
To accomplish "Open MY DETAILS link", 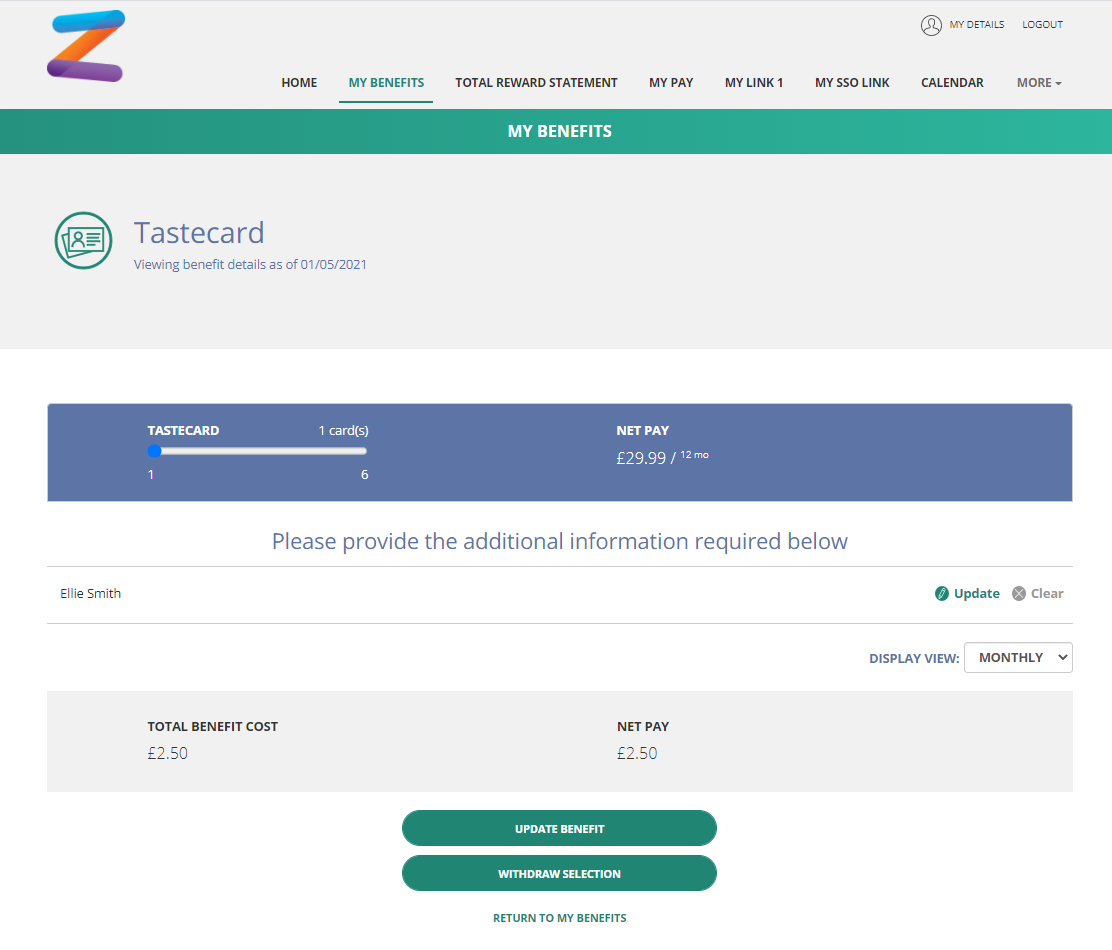I will [x=977, y=25].
